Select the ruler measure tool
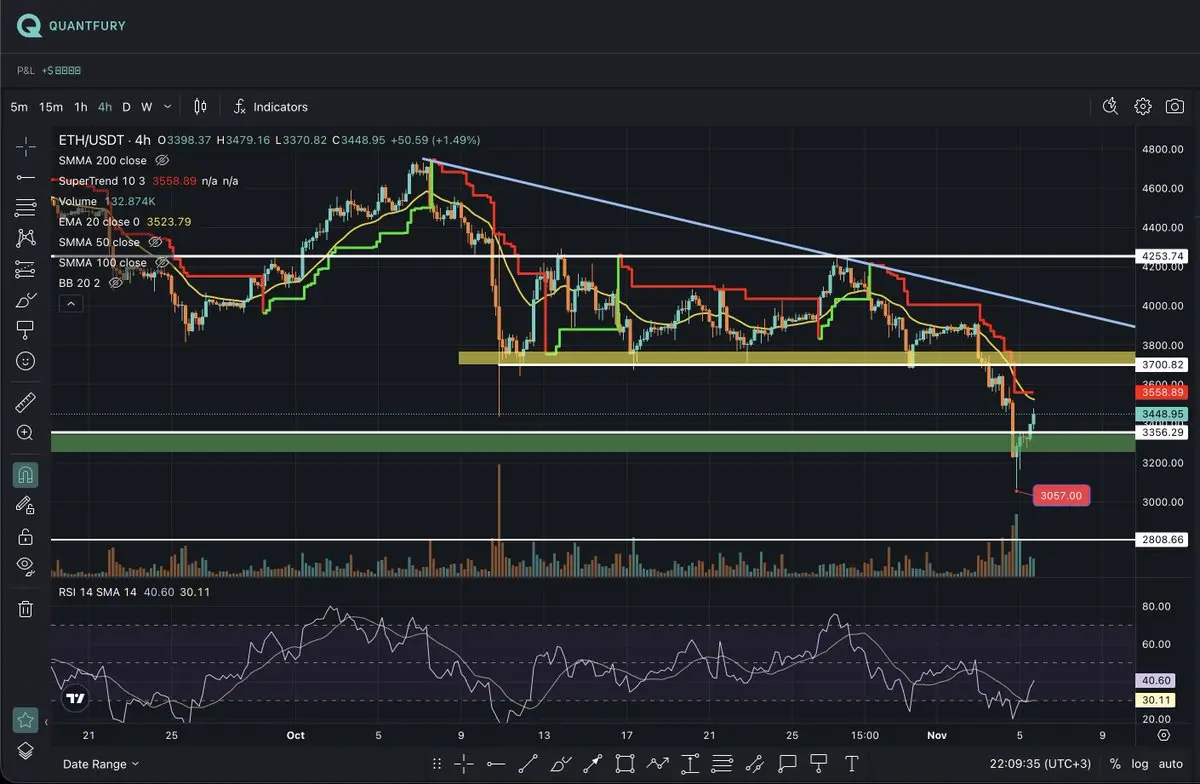1200x784 pixels. [25, 403]
